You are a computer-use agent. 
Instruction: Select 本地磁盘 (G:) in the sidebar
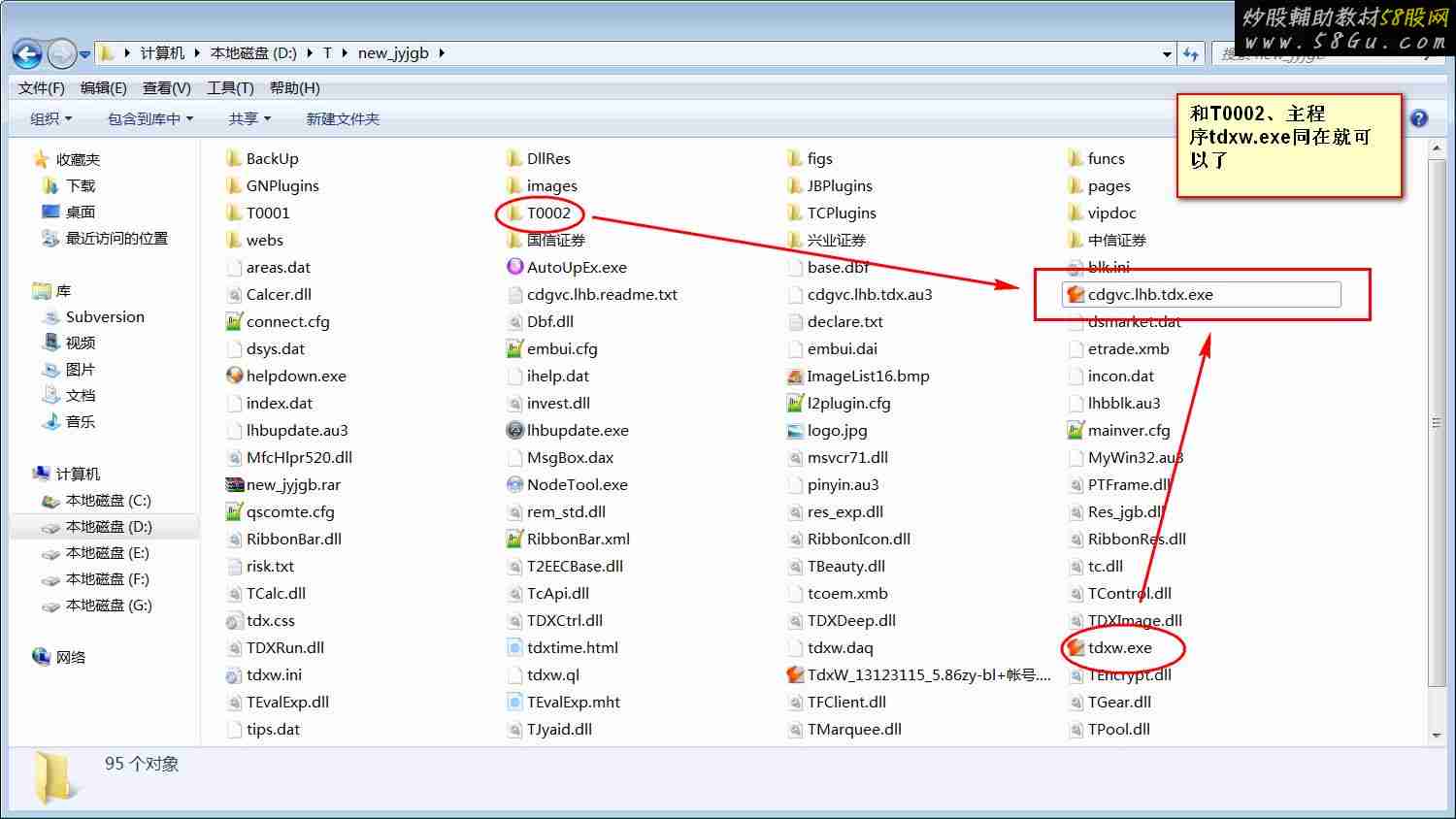click(108, 606)
